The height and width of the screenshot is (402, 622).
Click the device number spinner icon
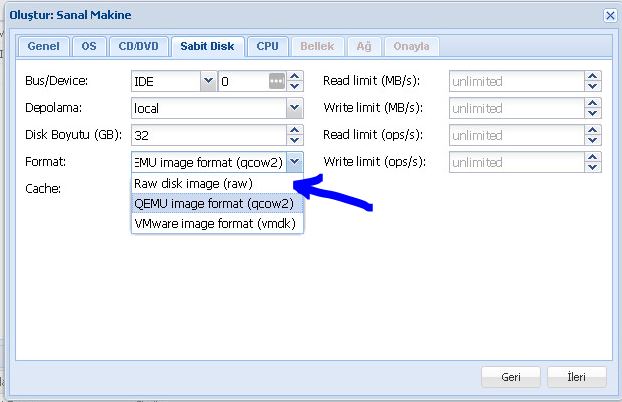[277, 81]
